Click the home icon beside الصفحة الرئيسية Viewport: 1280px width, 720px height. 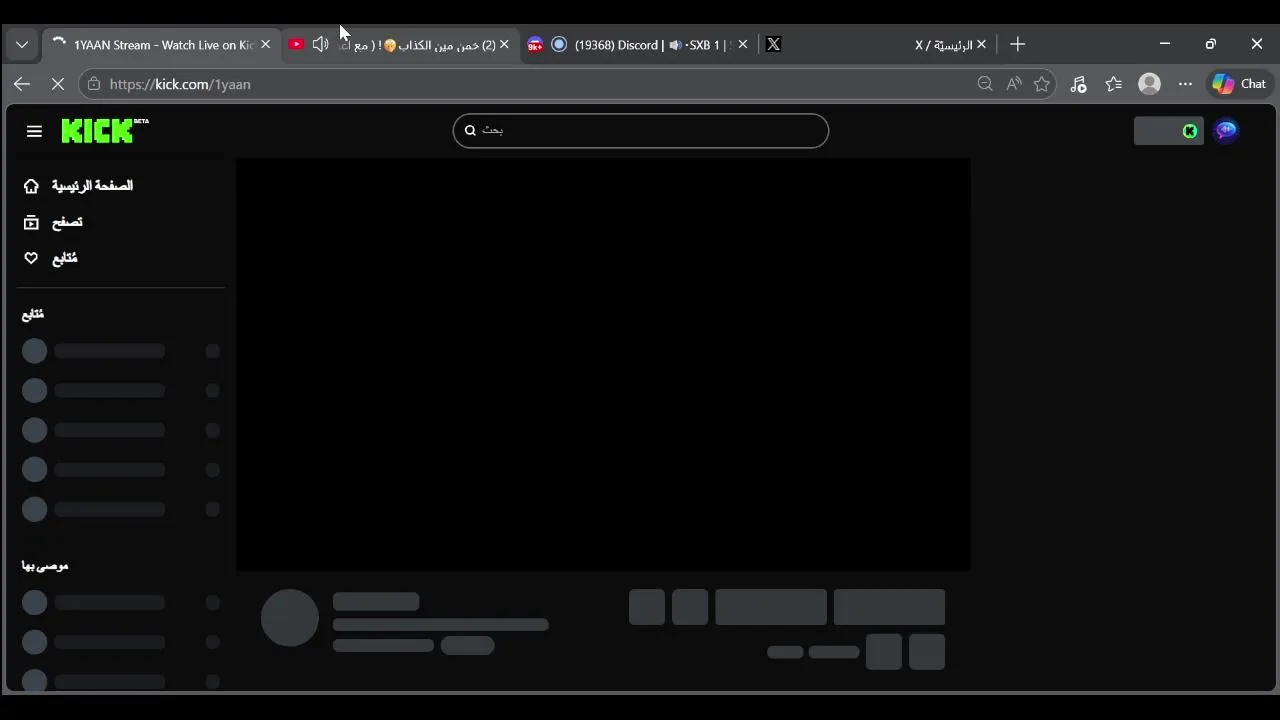pos(31,186)
